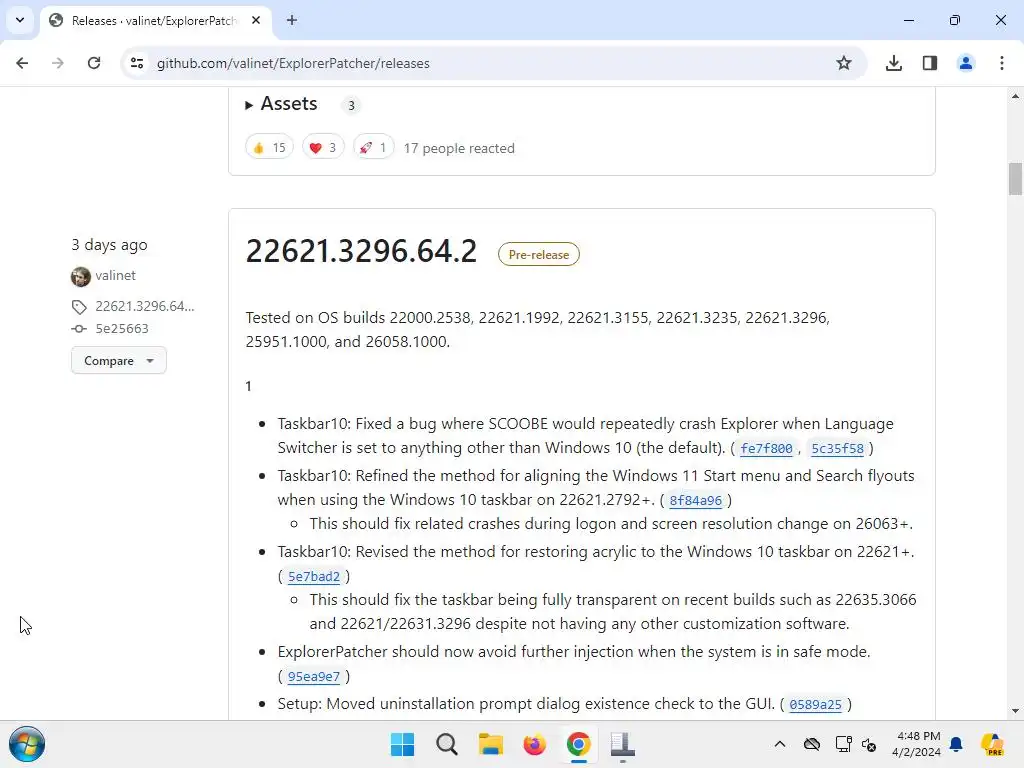View site information icon in address bar

[x=136, y=63]
